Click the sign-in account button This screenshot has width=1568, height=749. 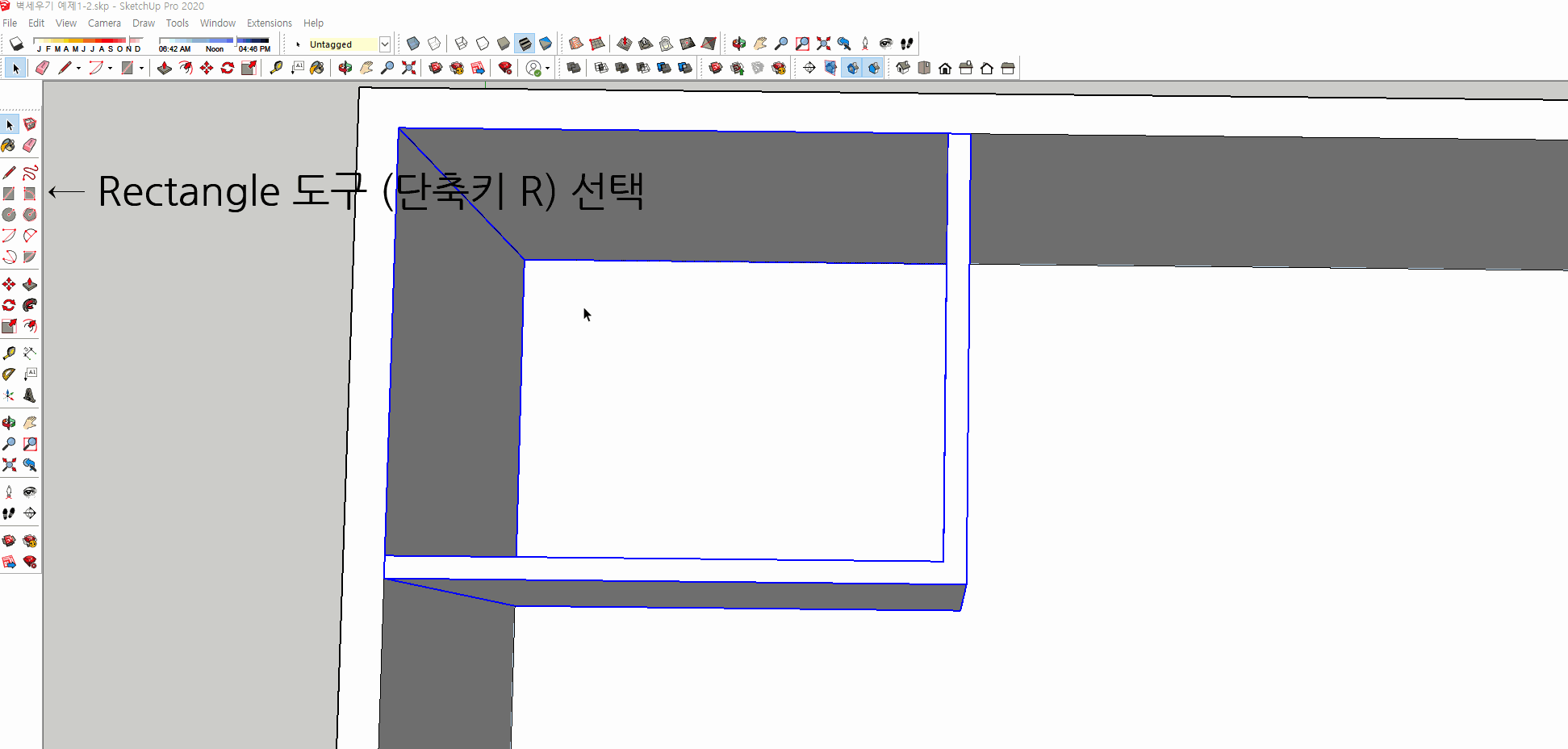[533, 68]
